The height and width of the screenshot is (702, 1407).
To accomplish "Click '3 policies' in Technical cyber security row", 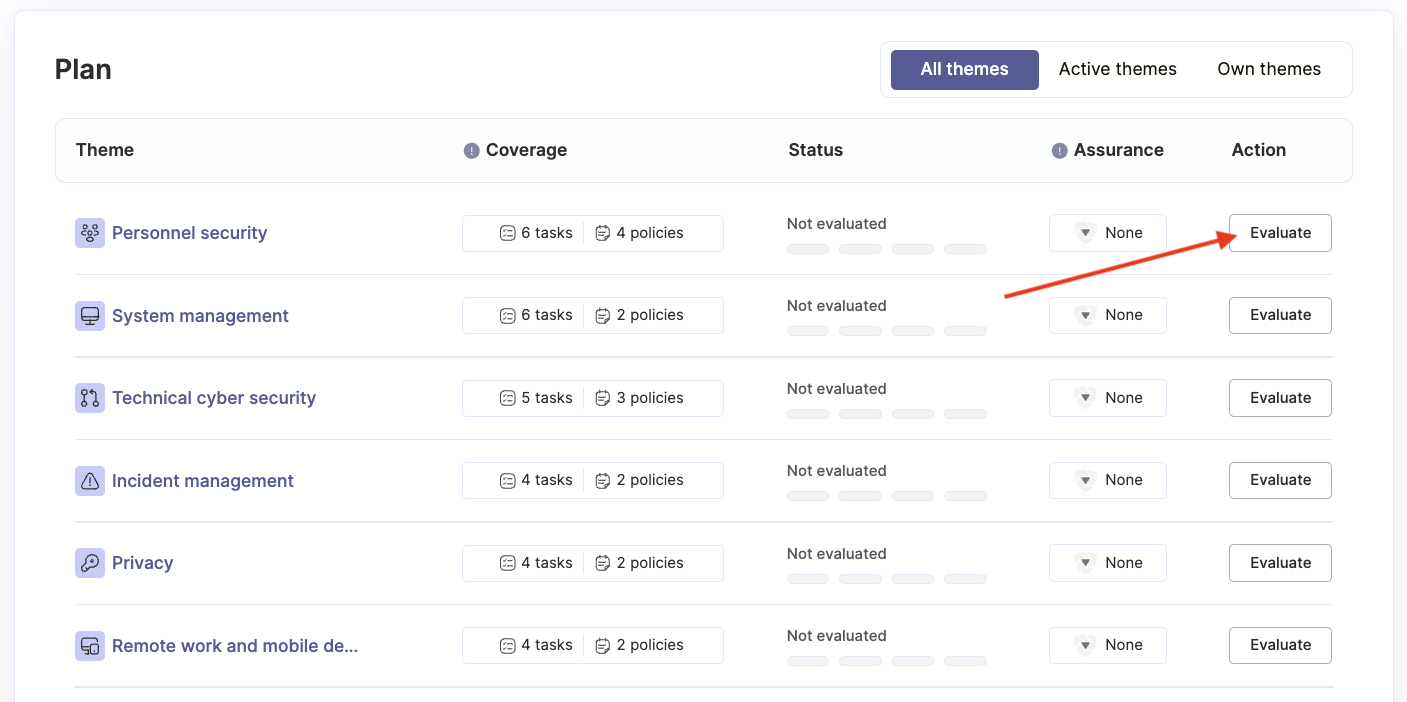I will click(650, 398).
